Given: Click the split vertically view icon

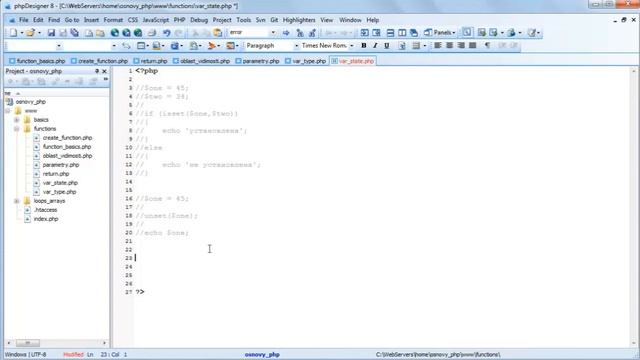Looking at the screenshot, I should click(x=402, y=33).
